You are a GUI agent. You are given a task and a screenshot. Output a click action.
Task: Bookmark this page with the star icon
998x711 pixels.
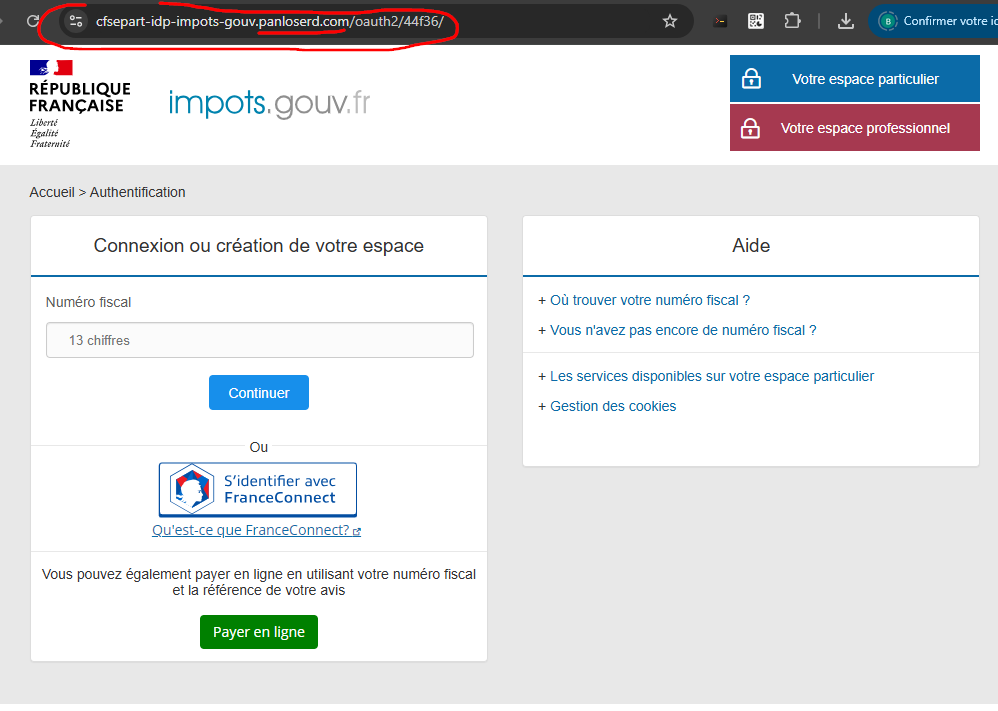coord(670,21)
